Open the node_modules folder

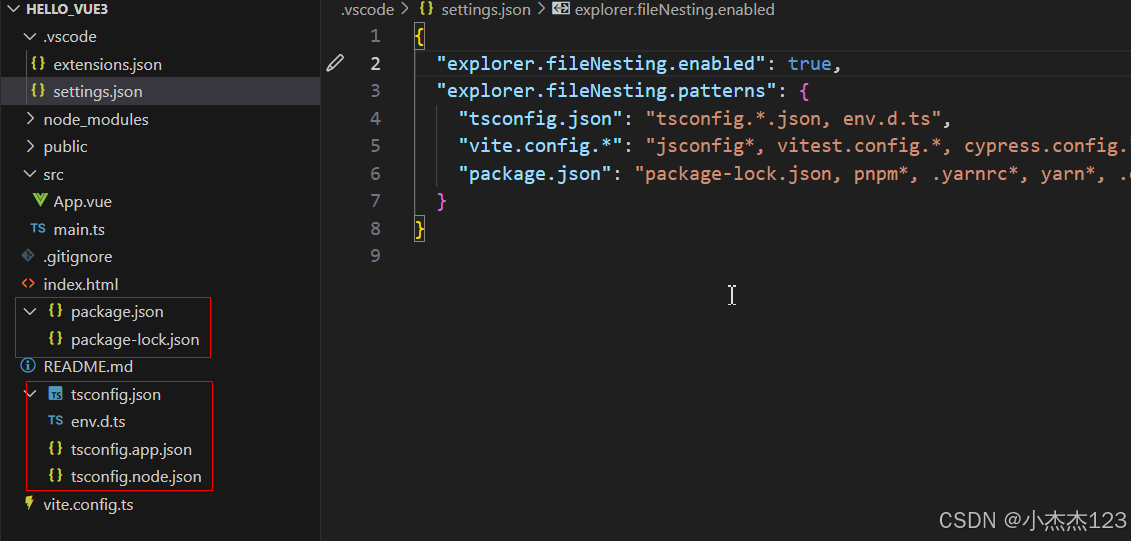click(x=96, y=119)
